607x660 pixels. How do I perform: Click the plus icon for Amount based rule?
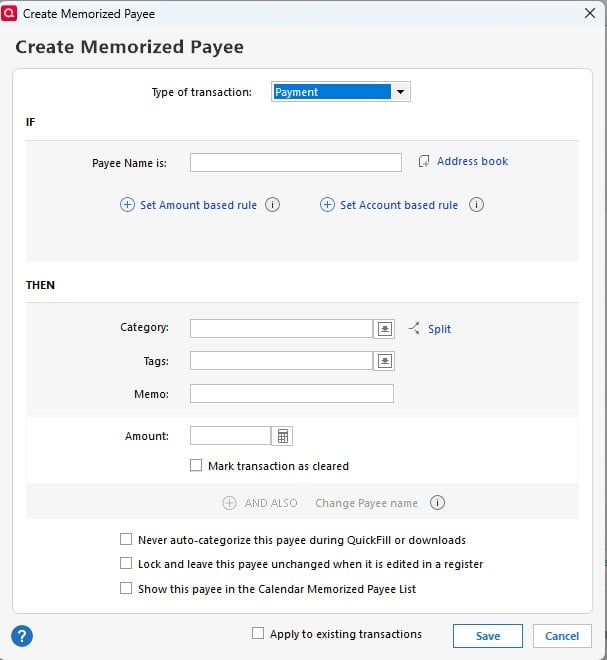pyautogui.click(x=127, y=205)
